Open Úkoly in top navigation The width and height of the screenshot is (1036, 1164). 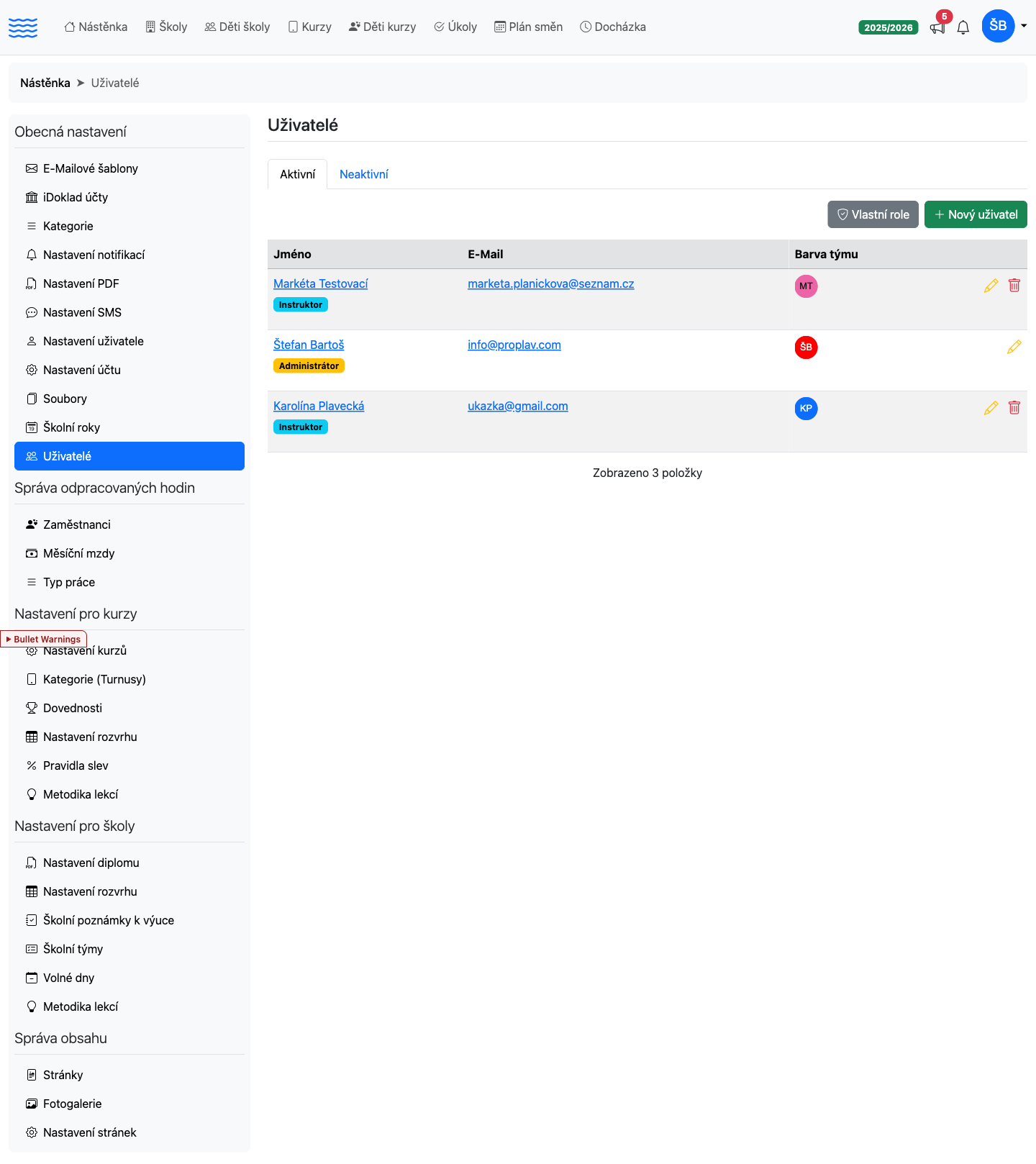[455, 27]
